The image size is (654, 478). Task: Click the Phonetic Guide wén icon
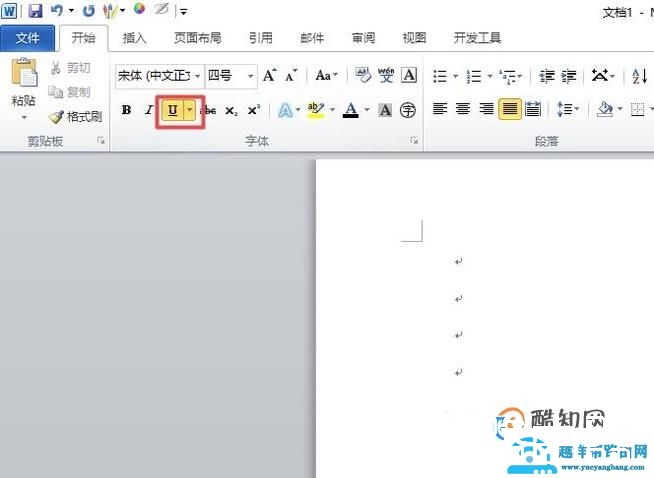click(386, 75)
